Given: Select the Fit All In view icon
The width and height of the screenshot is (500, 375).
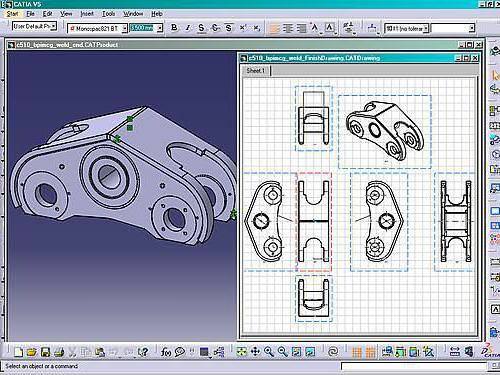Looking at the screenshot, I should [x=241, y=351].
